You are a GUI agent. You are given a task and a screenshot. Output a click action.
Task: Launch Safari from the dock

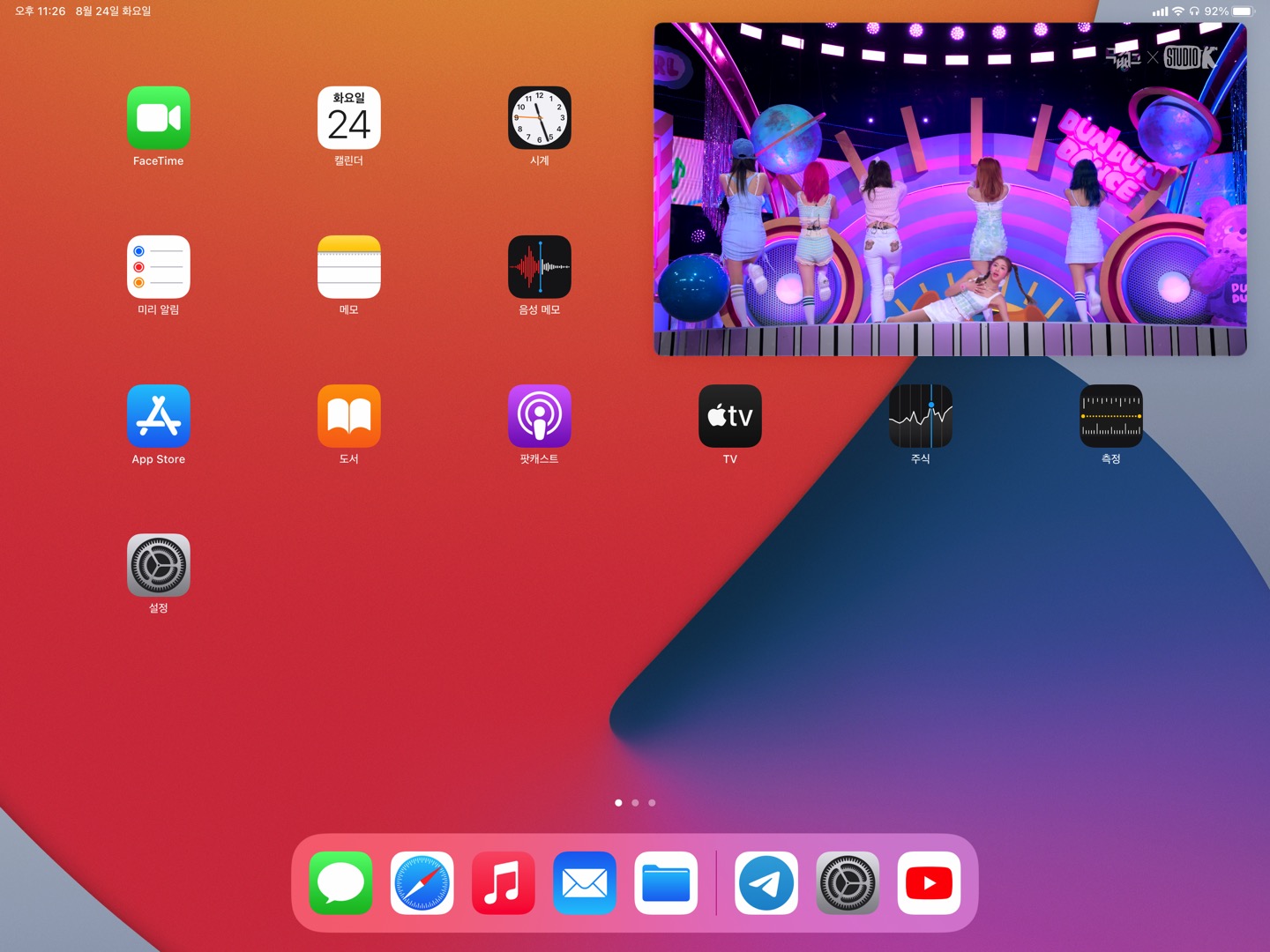(422, 883)
